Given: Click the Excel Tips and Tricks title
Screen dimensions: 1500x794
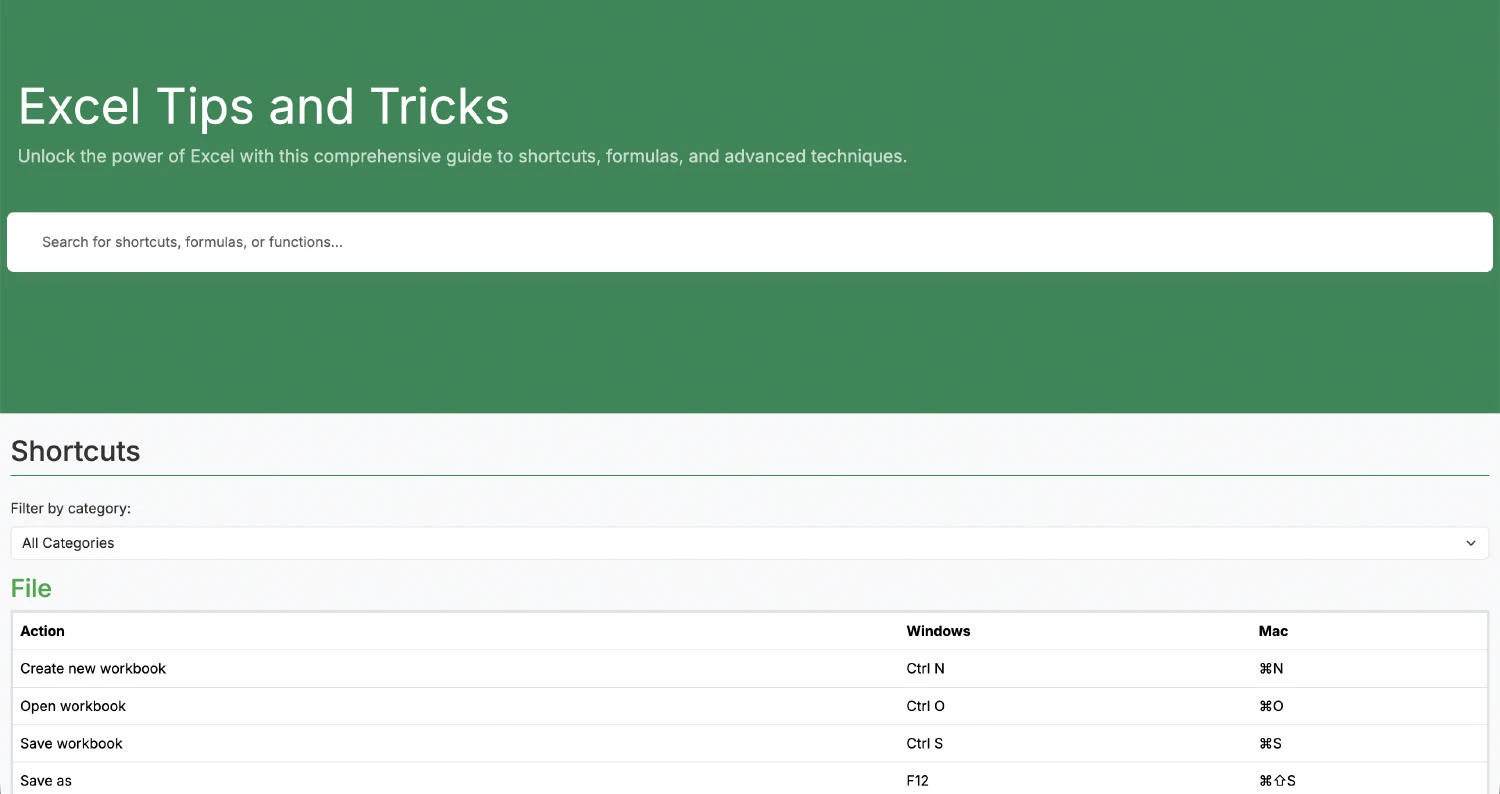Looking at the screenshot, I should click(264, 106).
